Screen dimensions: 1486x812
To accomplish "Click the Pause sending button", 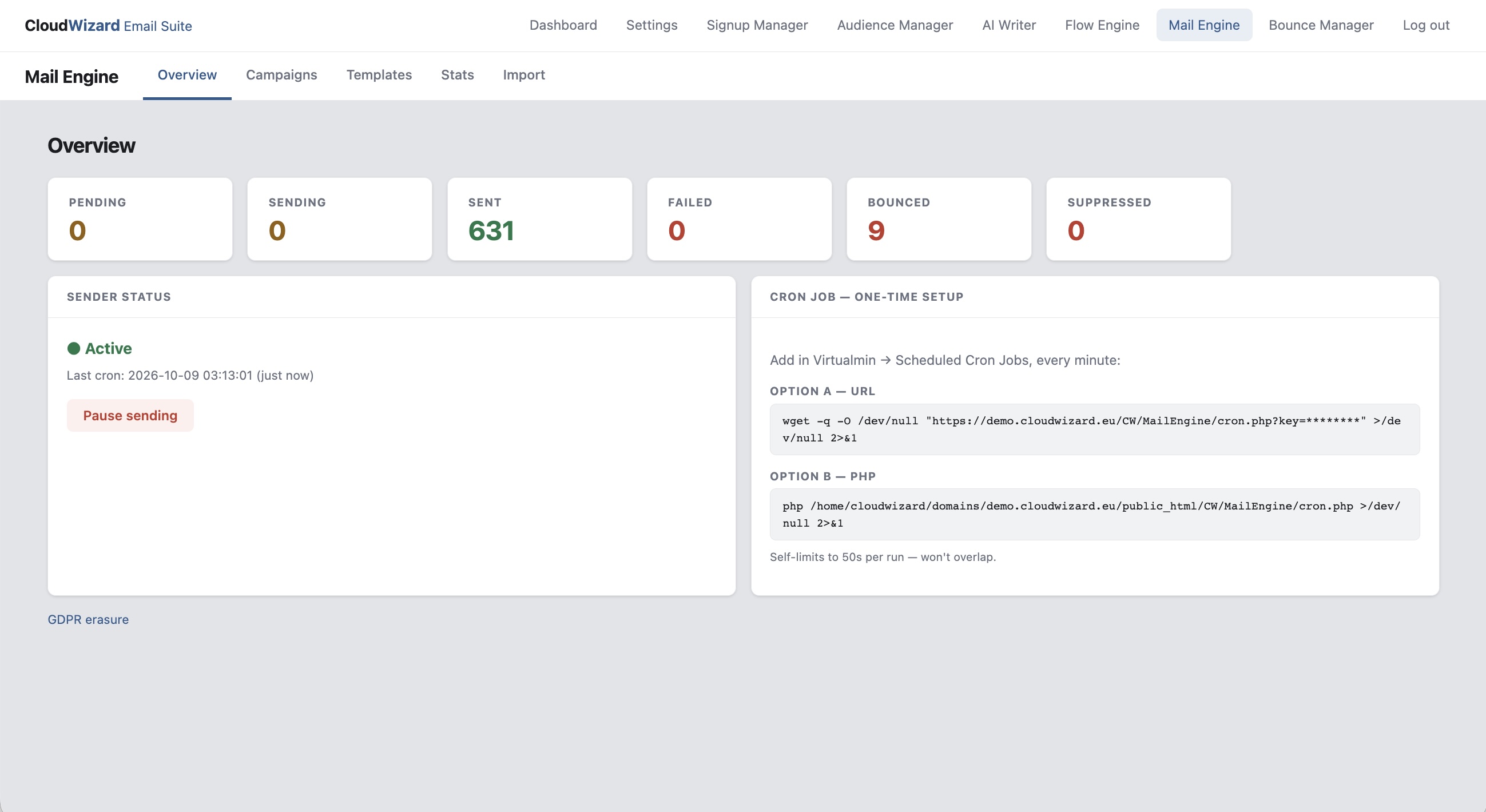I will coord(130,415).
